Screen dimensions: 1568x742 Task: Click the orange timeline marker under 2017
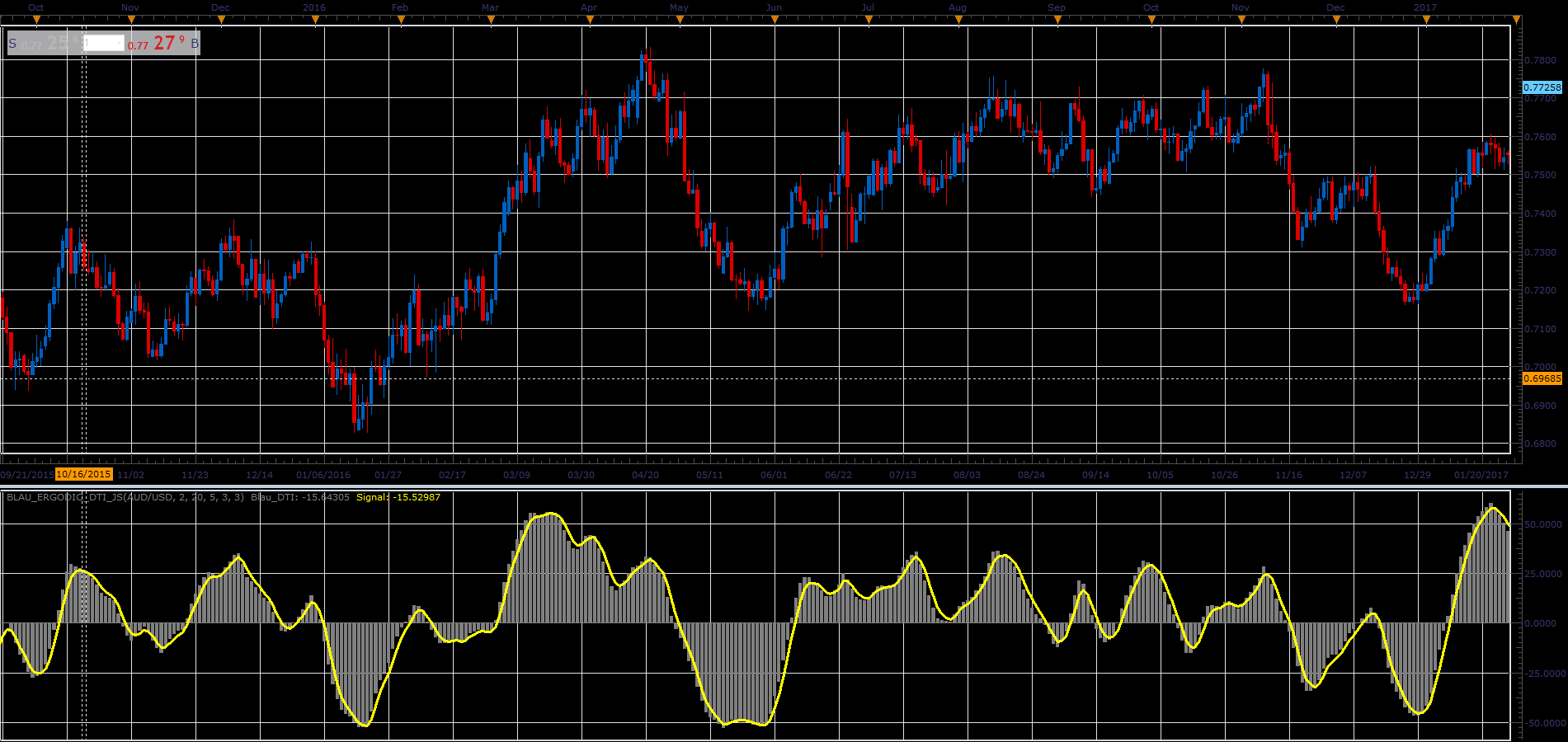pos(1426,19)
